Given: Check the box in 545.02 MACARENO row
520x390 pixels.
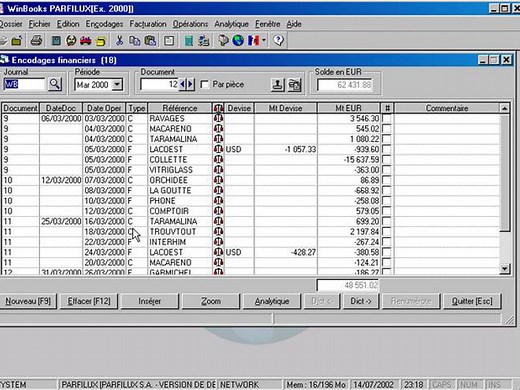Looking at the screenshot, I should click(387, 129).
